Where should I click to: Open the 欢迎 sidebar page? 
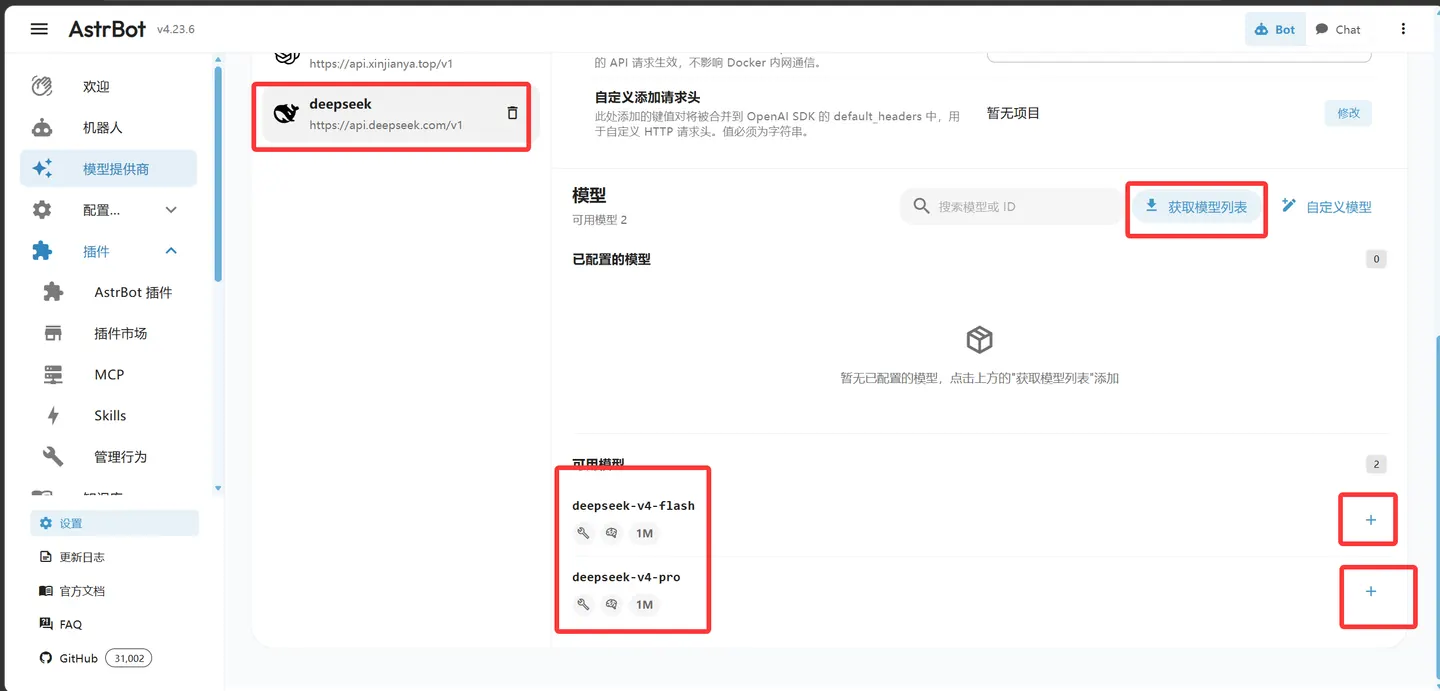(x=108, y=87)
